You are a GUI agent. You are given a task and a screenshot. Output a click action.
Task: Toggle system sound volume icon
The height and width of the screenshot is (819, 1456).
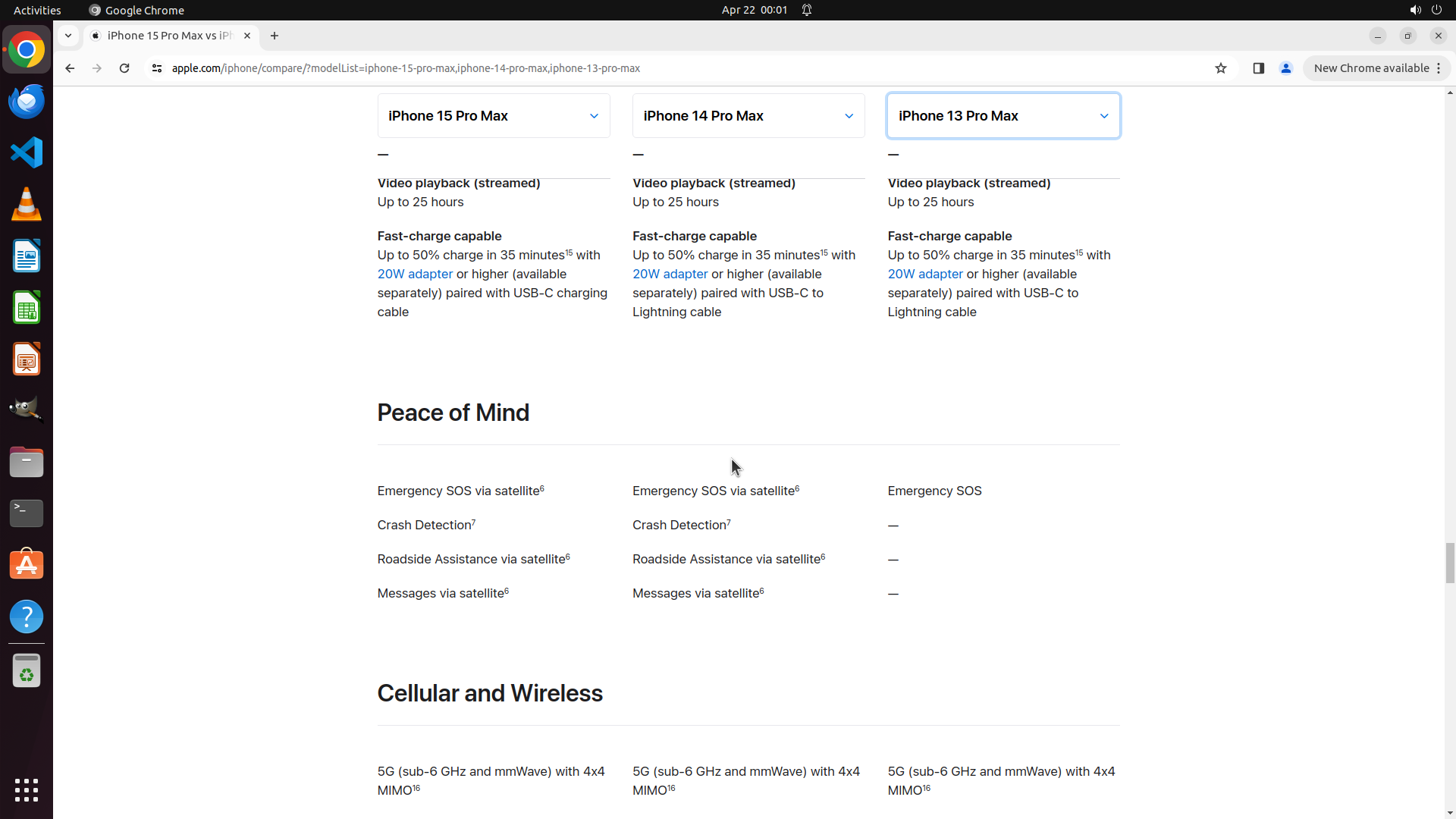coord(1415,10)
